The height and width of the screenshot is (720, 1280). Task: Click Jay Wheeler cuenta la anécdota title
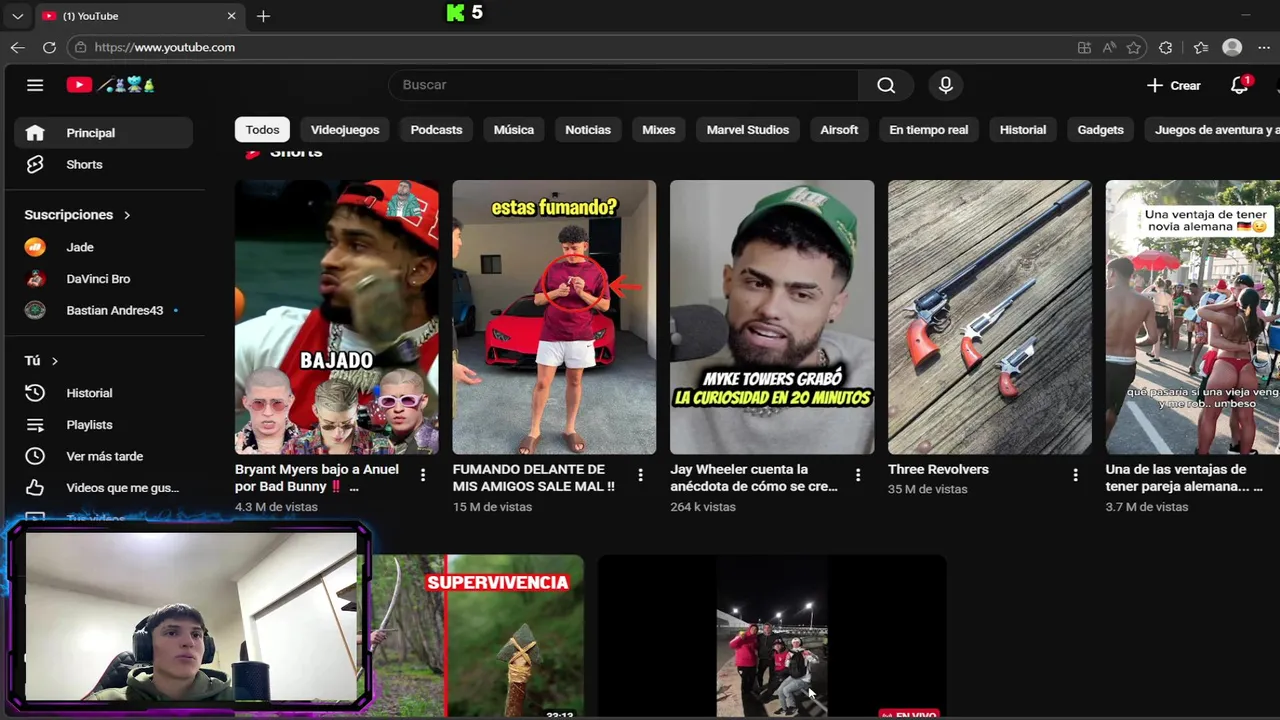(754, 478)
